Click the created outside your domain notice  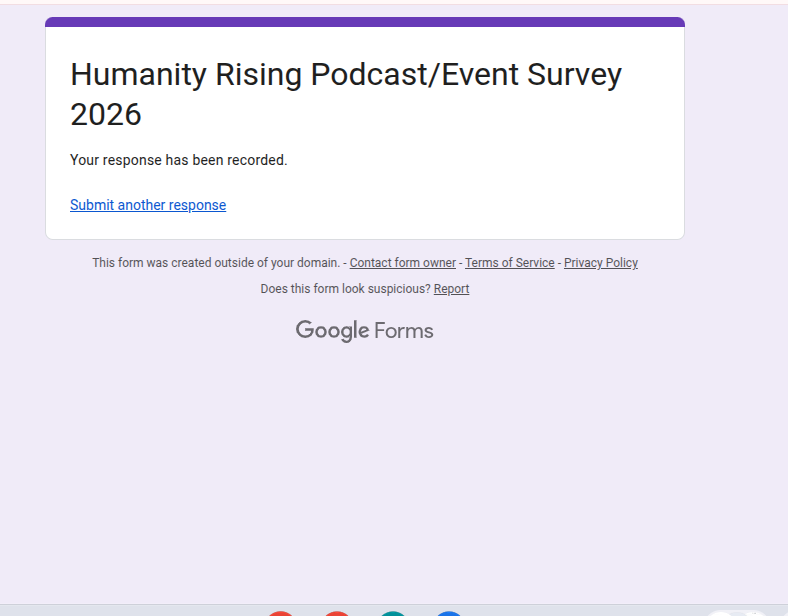click(216, 263)
